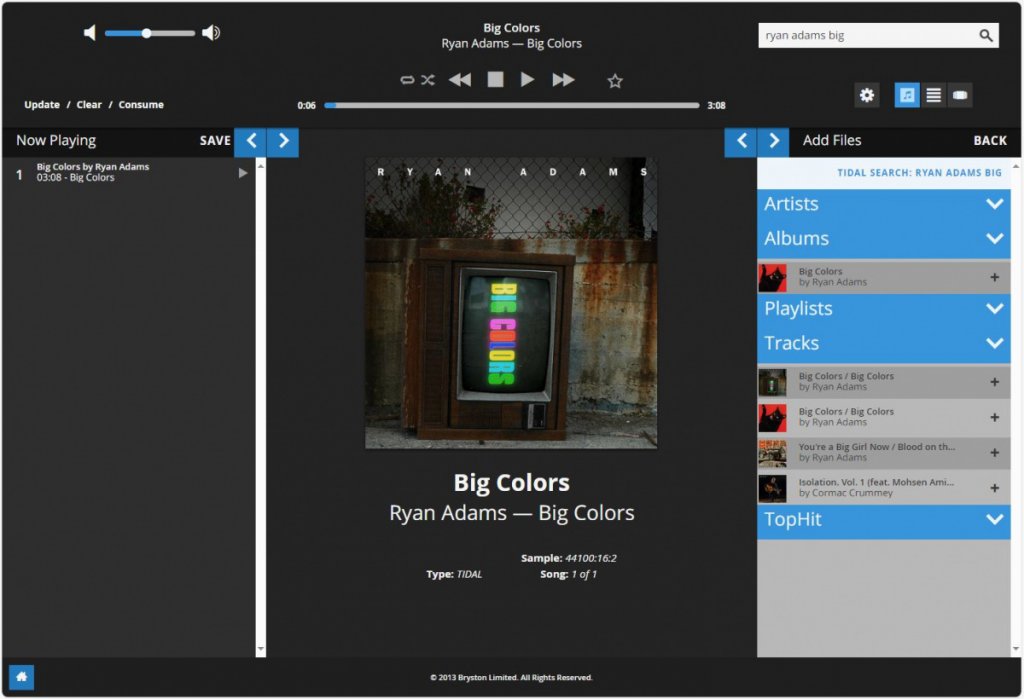This screenshot has height=699, width=1024.
Task: Expand the Artists section
Action: click(884, 204)
